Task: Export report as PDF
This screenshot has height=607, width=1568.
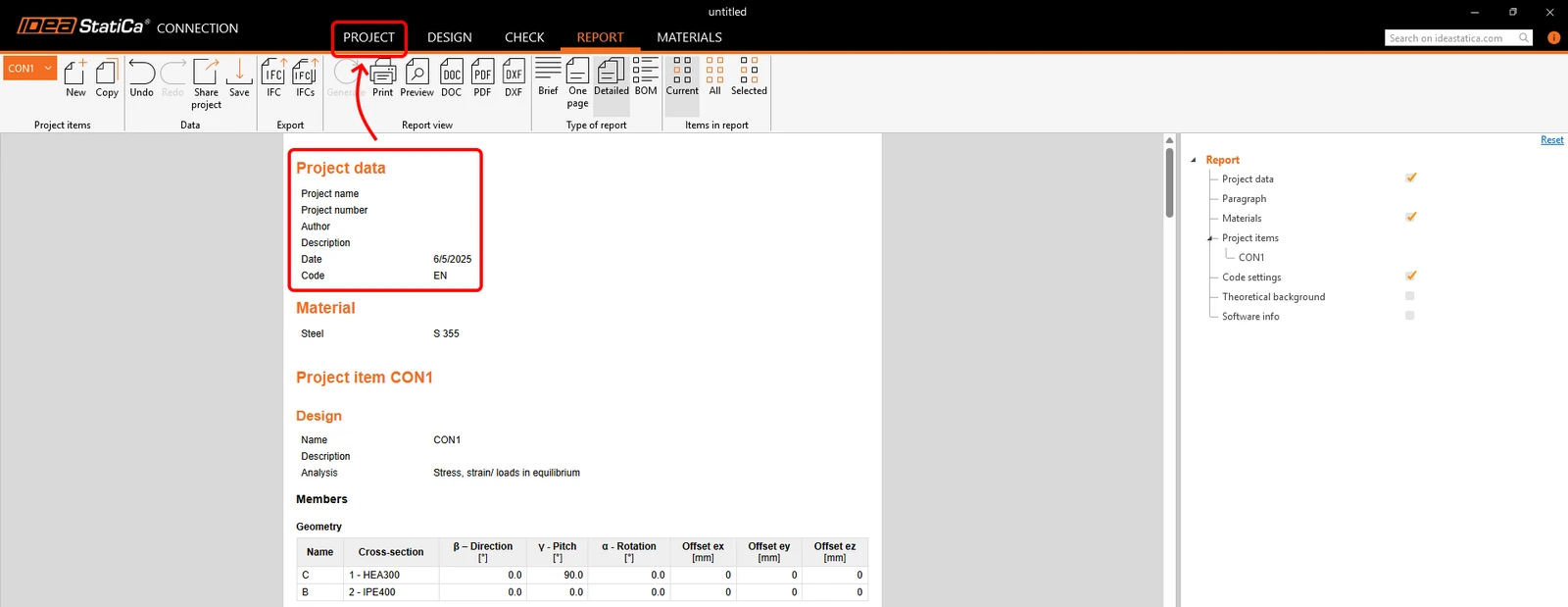Action: [482, 77]
